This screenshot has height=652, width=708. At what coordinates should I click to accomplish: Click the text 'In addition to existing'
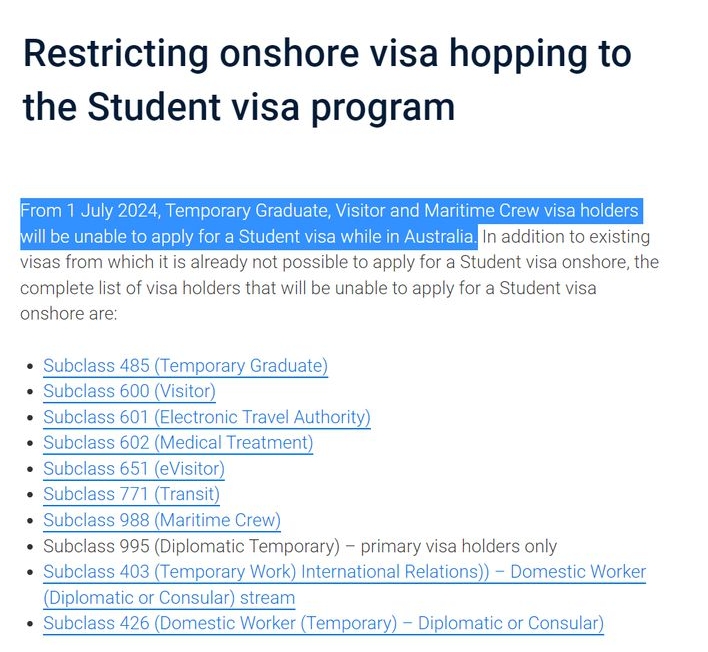tap(566, 237)
